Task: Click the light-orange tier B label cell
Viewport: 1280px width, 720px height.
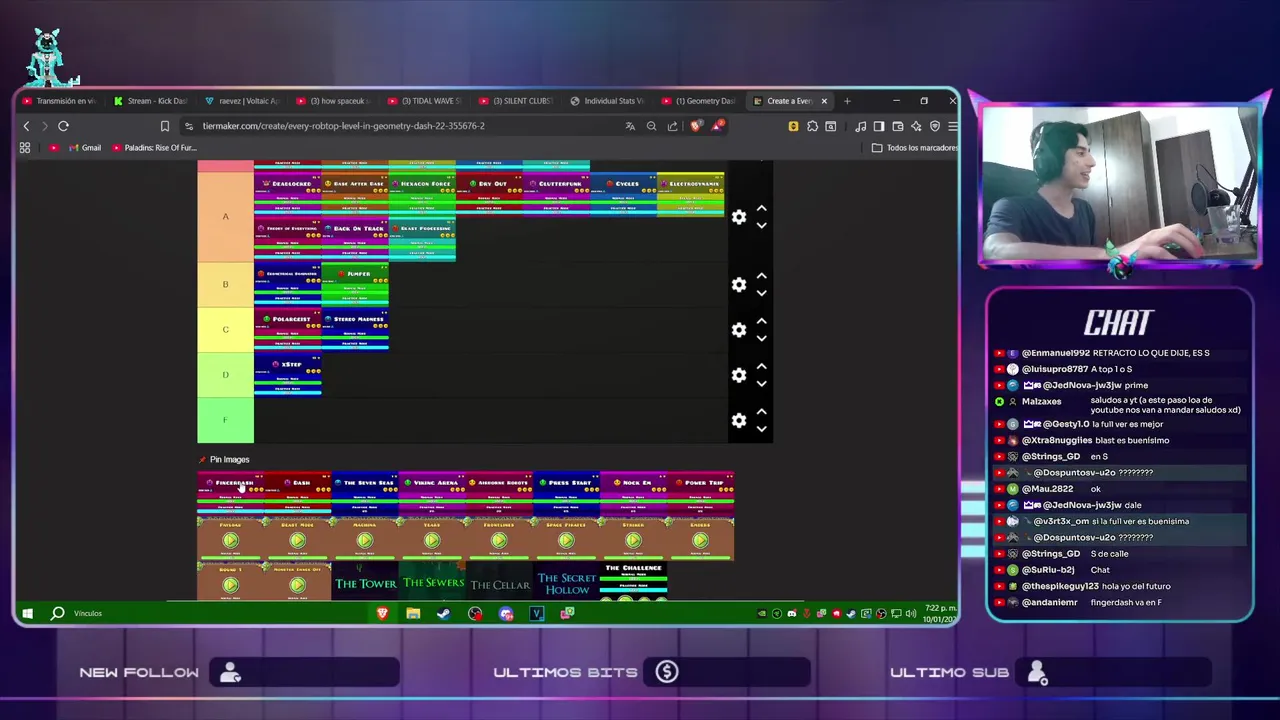Action: tap(225, 285)
